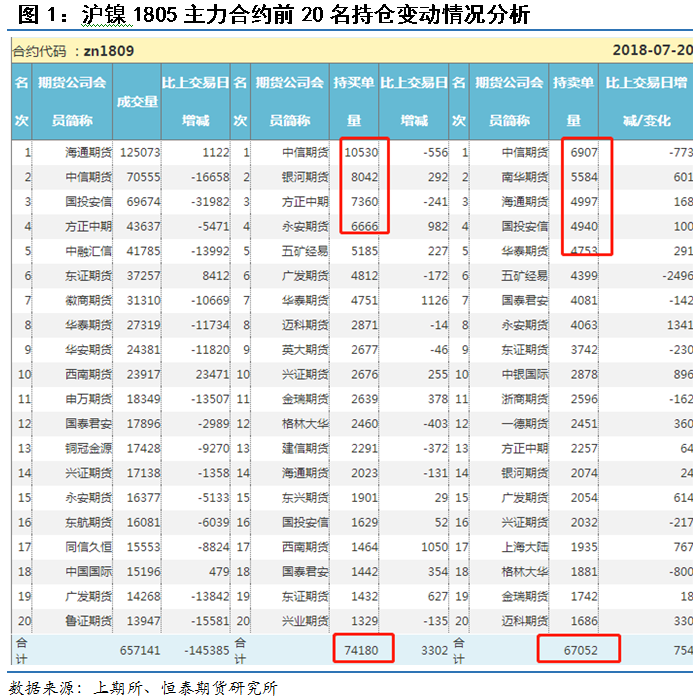The width and height of the screenshot is (697, 696).
Task: Select long position value 6666
Action: pyautogui.click(x=365, y=227)
